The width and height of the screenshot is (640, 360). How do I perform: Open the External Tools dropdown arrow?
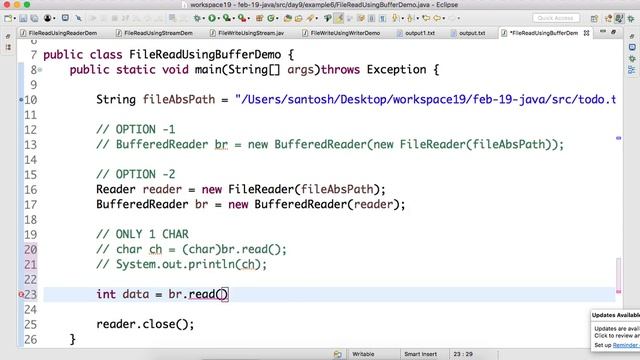(x=249, y=19)
